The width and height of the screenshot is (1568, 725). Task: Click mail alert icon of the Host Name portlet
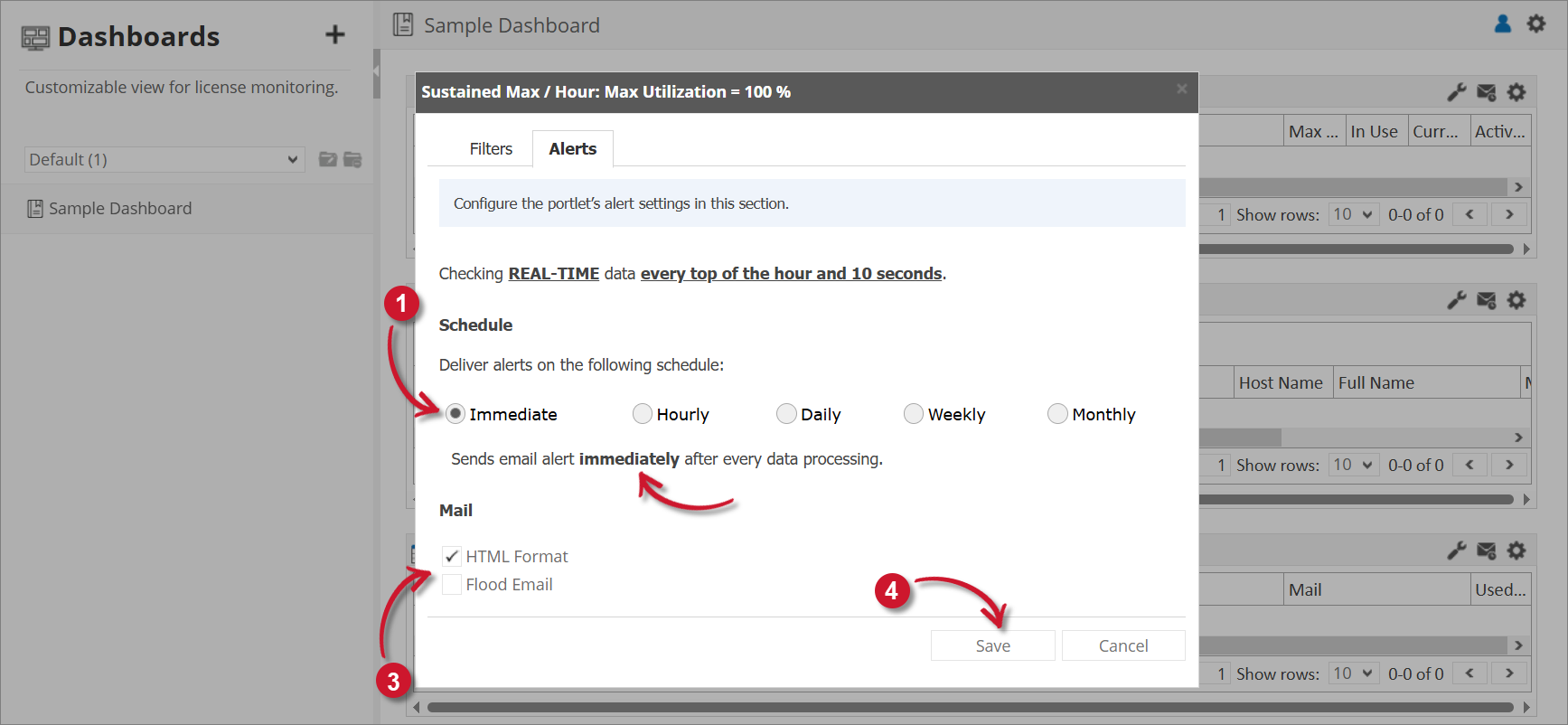coord(1487,300)
